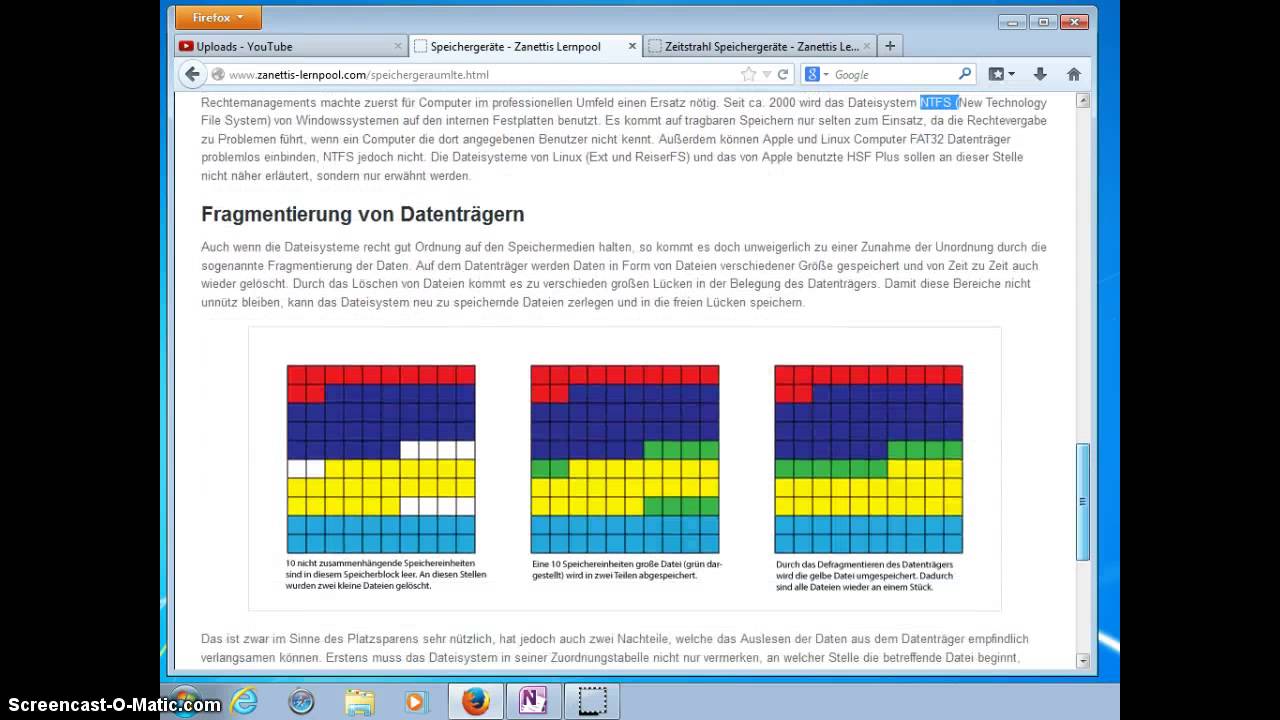Click paragraph starting "Das ist zwar im Sinne"
The width and height of the screenshot is (1280, 720).
coord(615,648)
